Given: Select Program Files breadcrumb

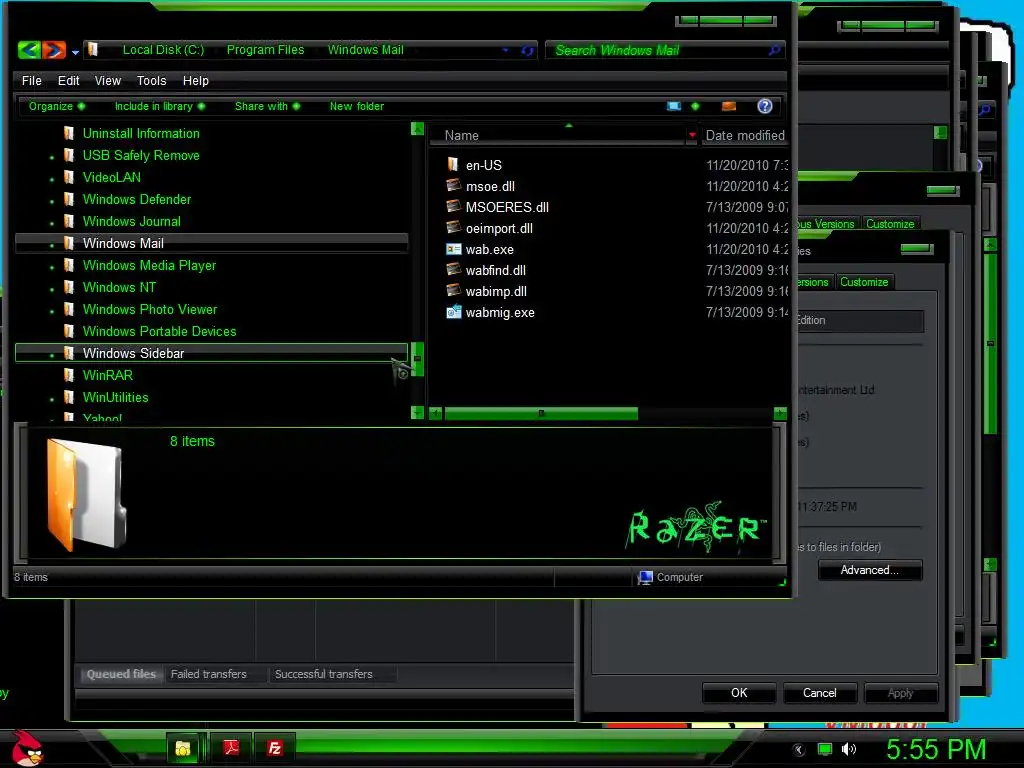Looking at the screenshot, I should [x=265, y=50].
